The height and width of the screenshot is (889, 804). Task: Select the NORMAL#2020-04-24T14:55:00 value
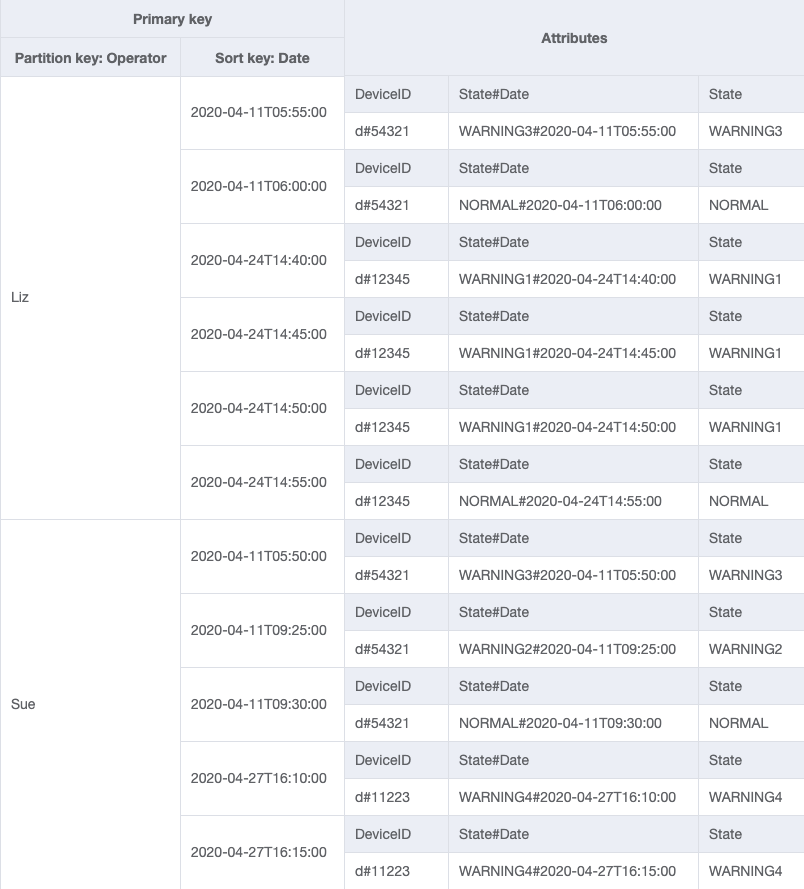(x=560, y=501)
